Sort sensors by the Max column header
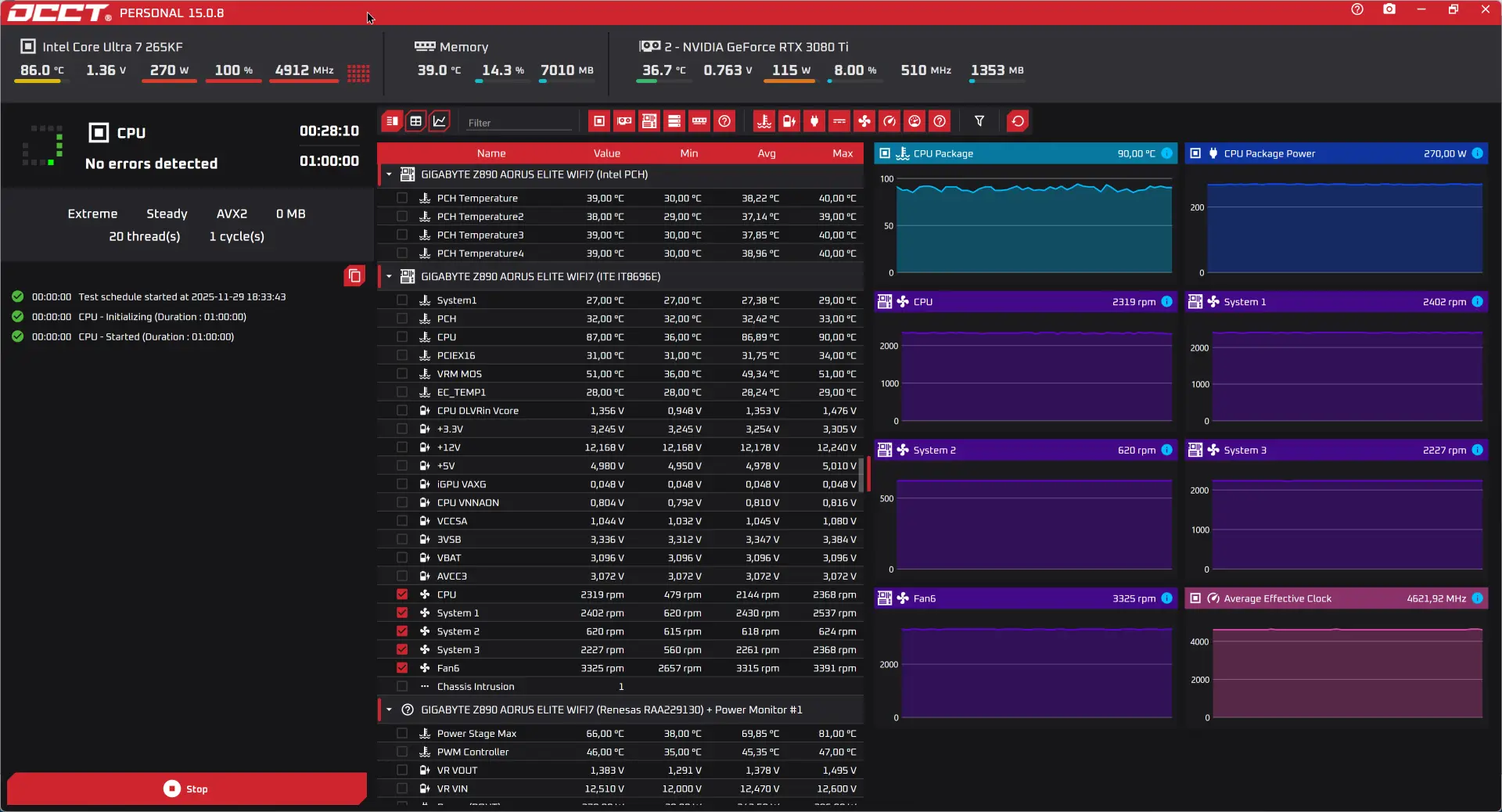This screenshot has height=812, width=1502. click(x=843, y=153)
